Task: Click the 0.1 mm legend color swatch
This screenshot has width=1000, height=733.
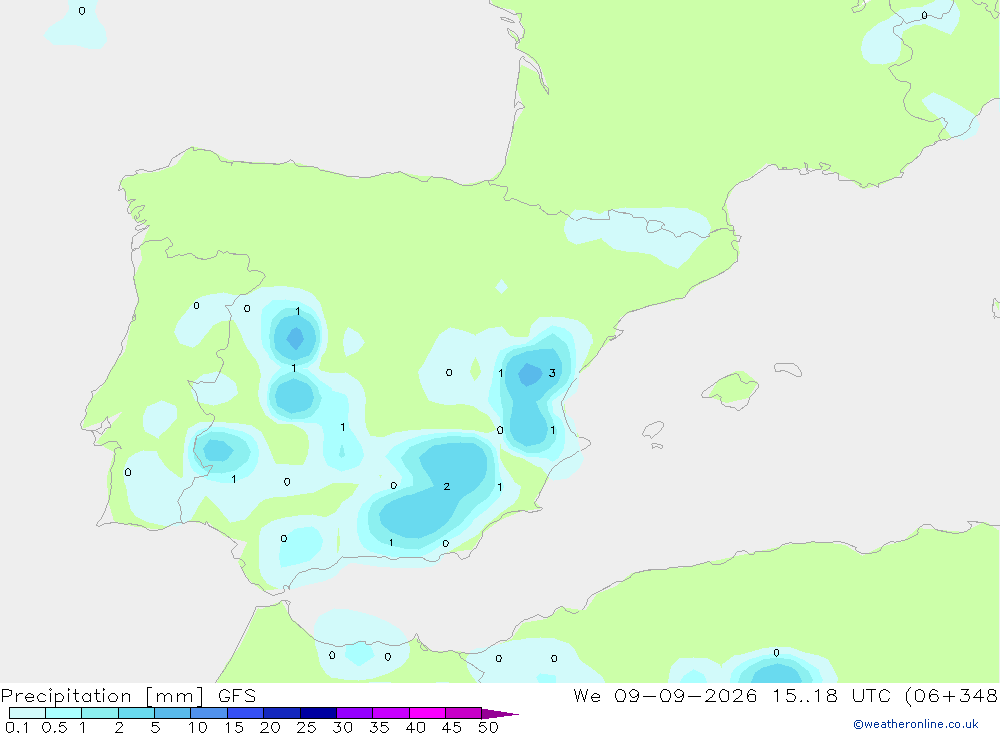Action: [x=27, y=713]
